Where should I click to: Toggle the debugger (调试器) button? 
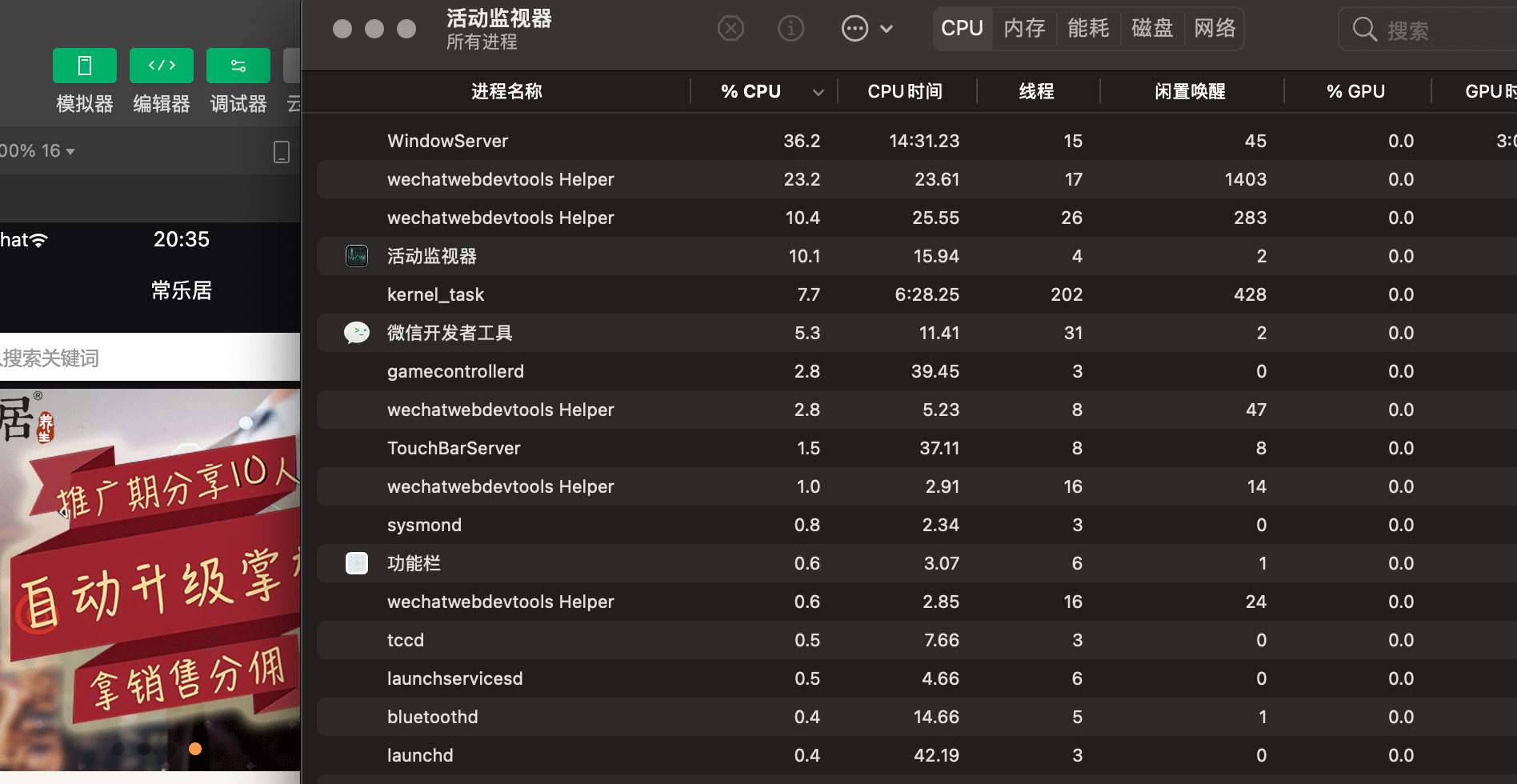point(238,66)
